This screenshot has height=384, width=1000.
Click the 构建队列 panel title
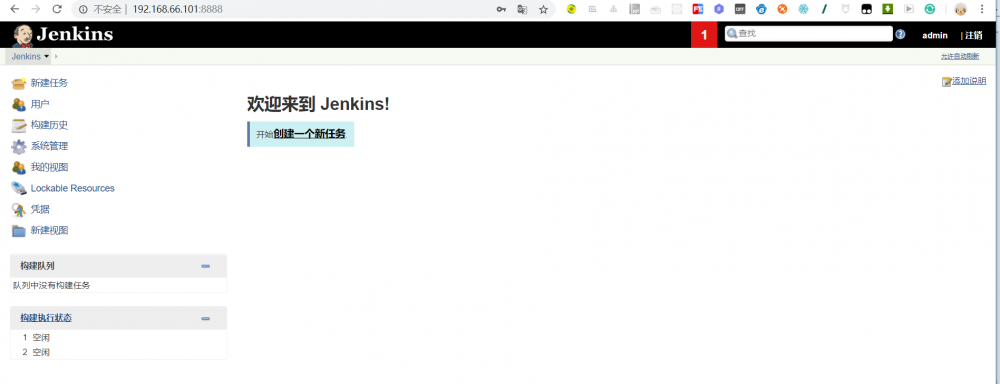point(37,266)
